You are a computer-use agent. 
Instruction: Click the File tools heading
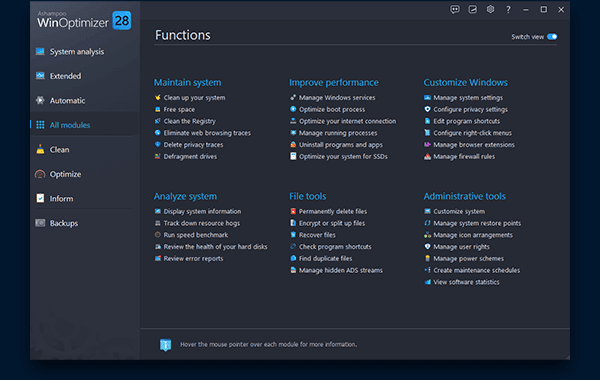[308, 196]
